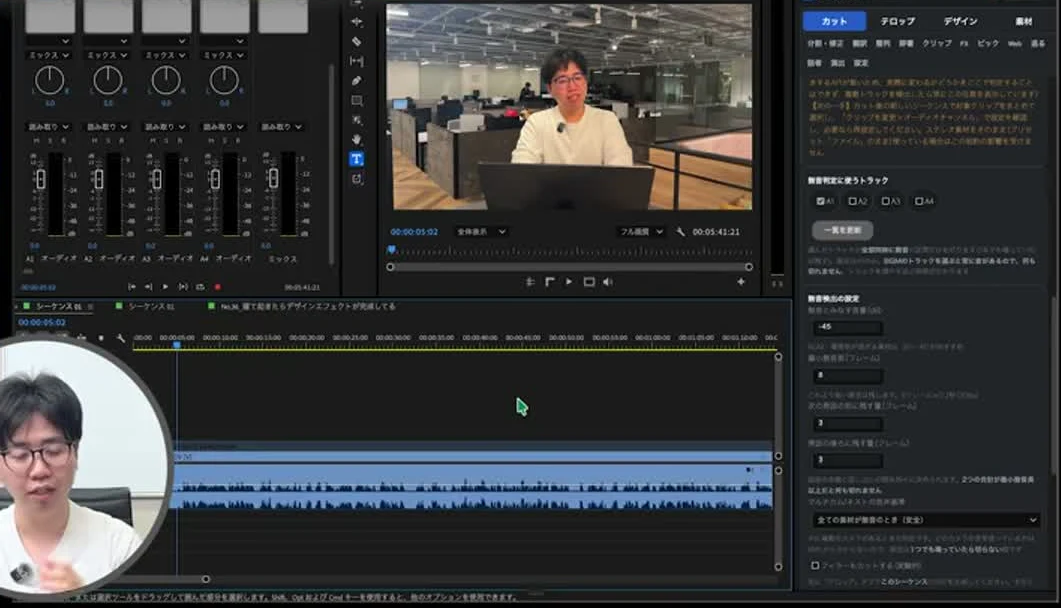Solo the A2 mixer channel

coord(108,140)
